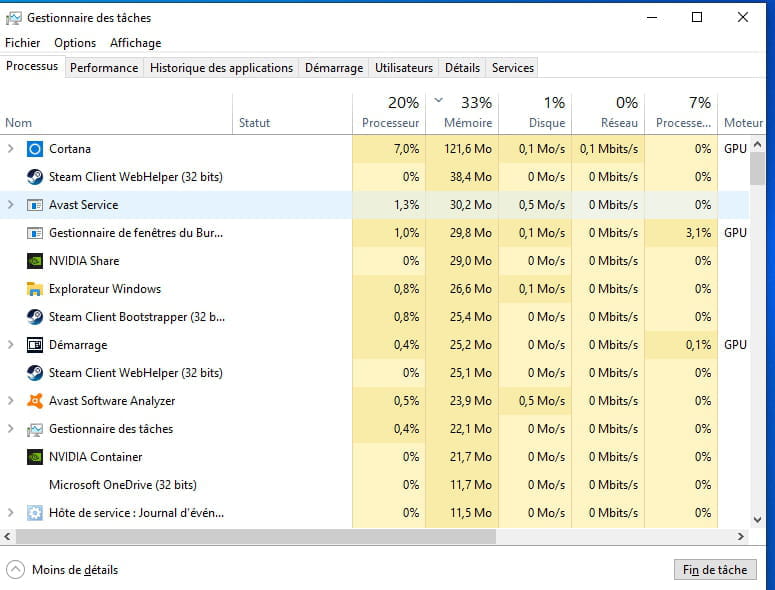Select the NVIDIA Container icon

[x=35, y=457]
